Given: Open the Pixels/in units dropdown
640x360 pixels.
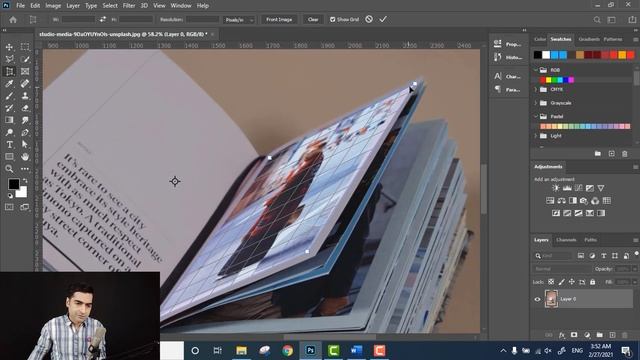Looking at the screenshot, I should 239,20.
